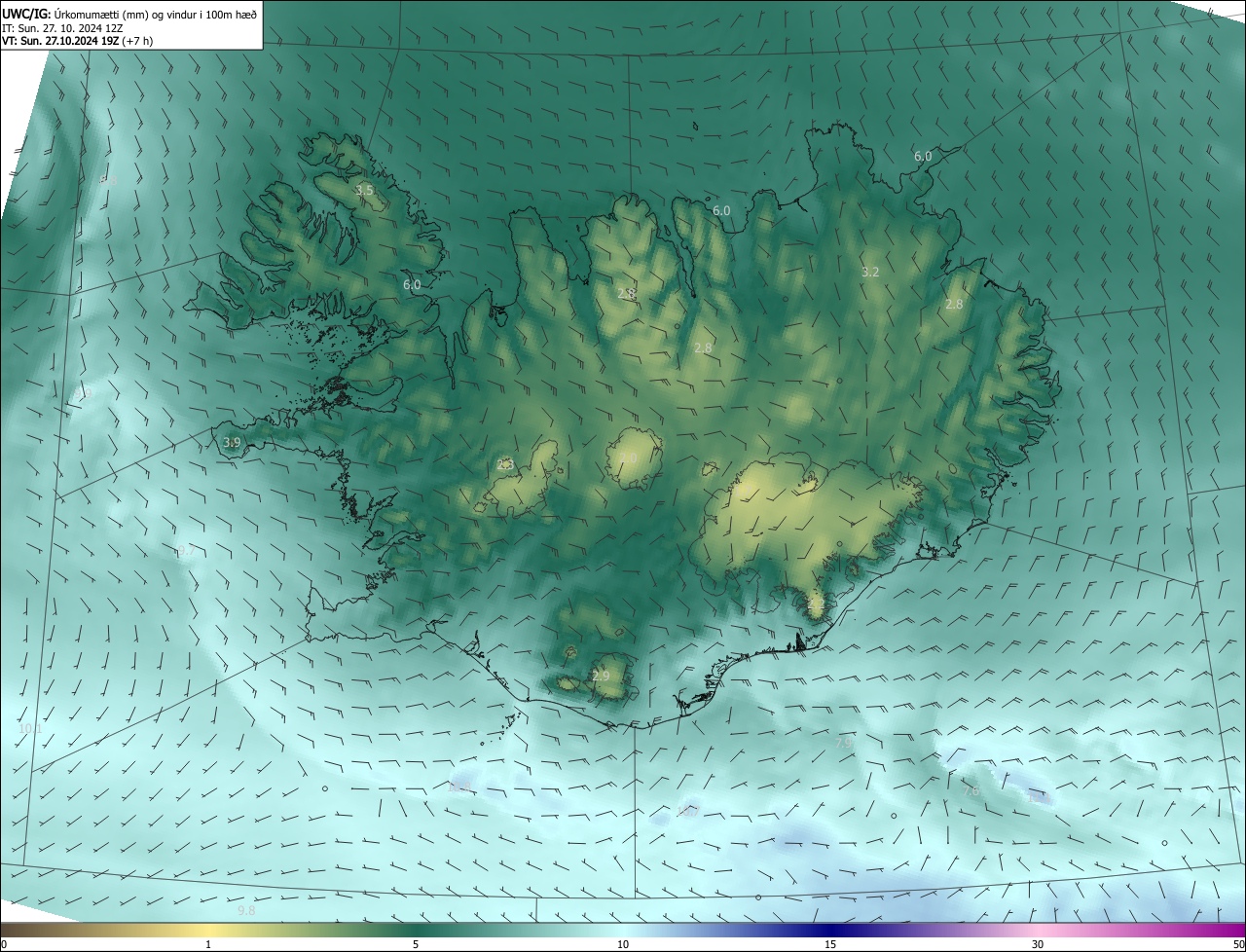
Task: Click the 10.1 value at the southwest edge
Action: click(30, 728)
